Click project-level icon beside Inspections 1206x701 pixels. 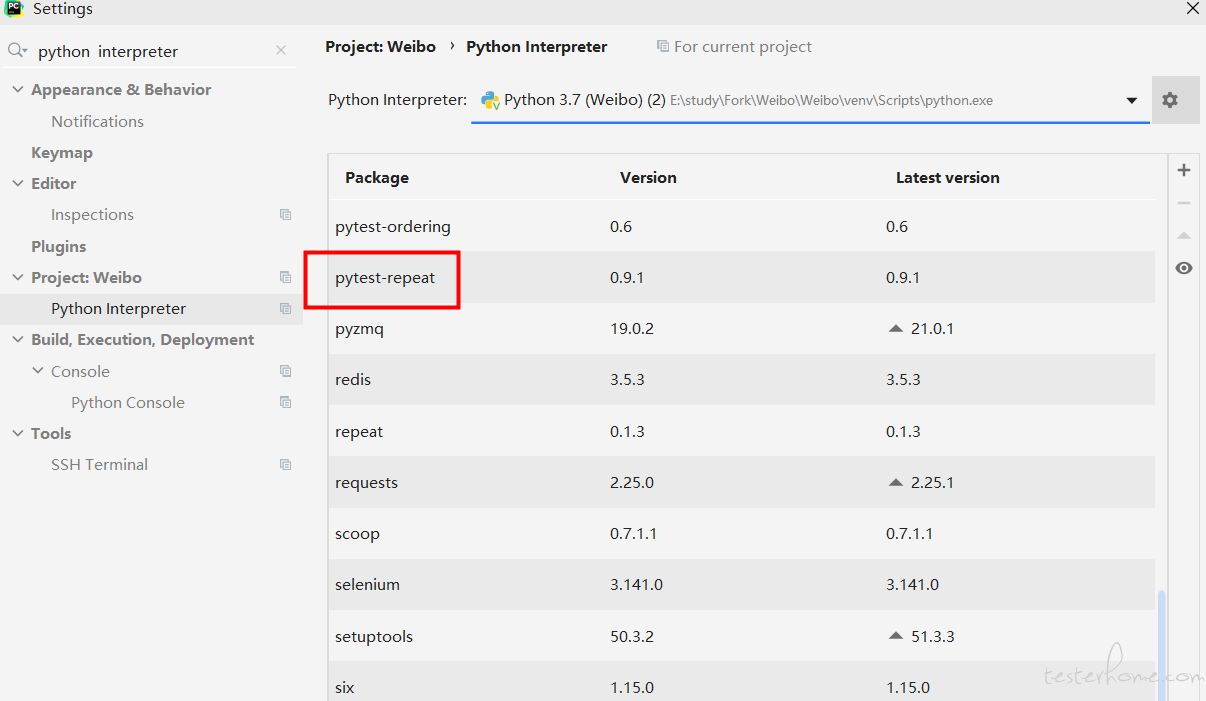(286, 215)
